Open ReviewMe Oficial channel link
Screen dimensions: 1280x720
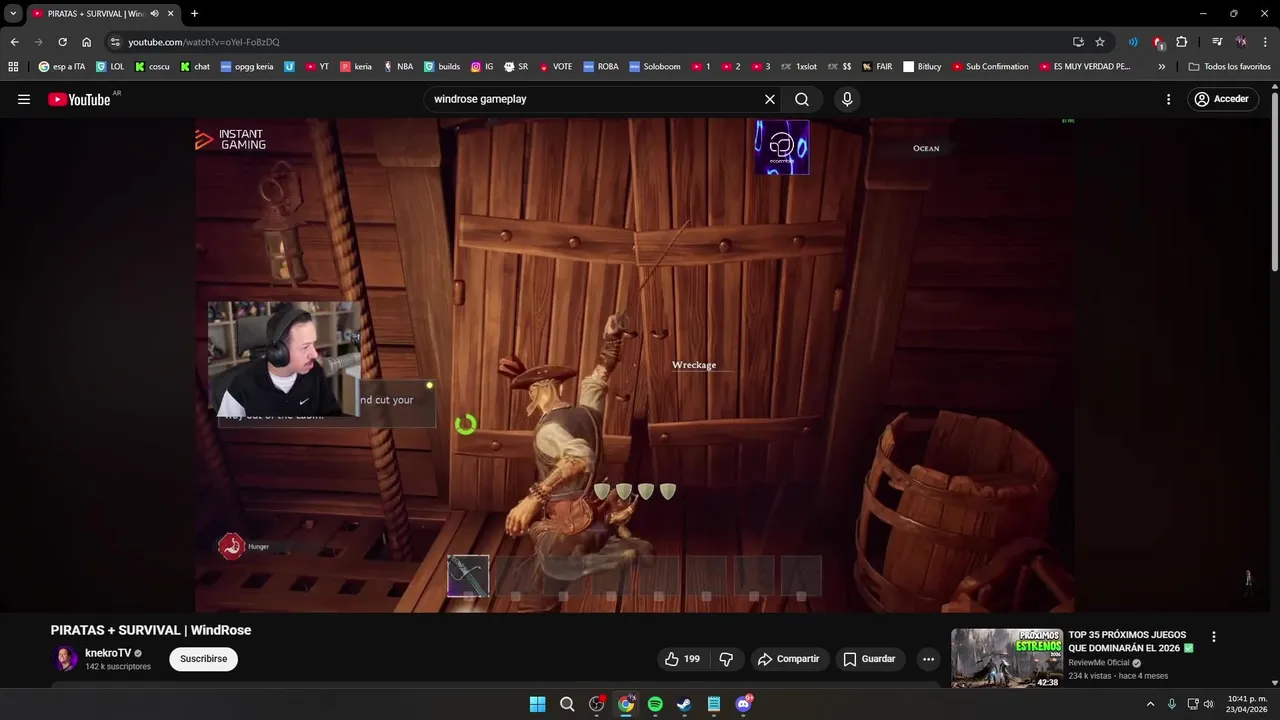1098,662
